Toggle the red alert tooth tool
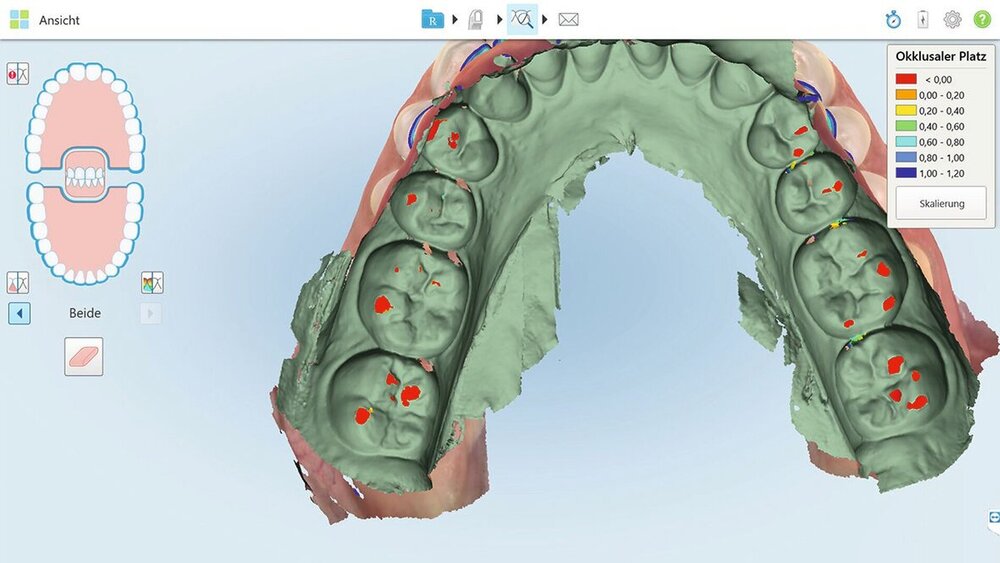The height and width of the screenshot is (563, 1000). coord(18,73)
